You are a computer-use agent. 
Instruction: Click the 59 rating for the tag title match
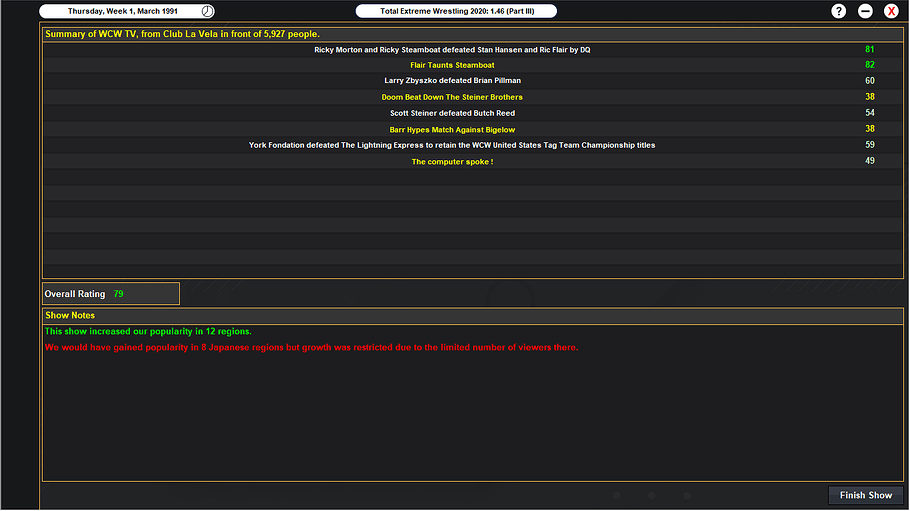pos(869,145)
